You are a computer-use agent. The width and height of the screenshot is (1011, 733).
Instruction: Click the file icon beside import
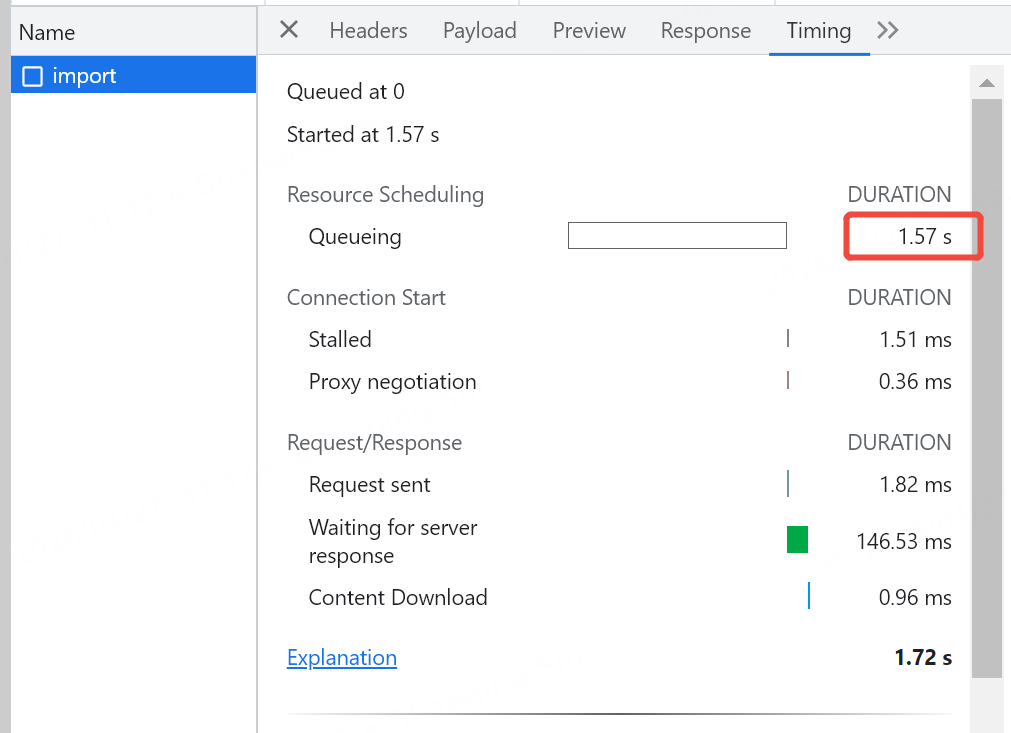coord(32,76)
